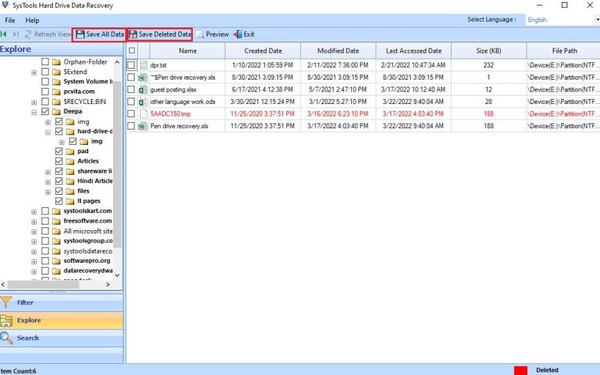Open the Search panel

61,338
